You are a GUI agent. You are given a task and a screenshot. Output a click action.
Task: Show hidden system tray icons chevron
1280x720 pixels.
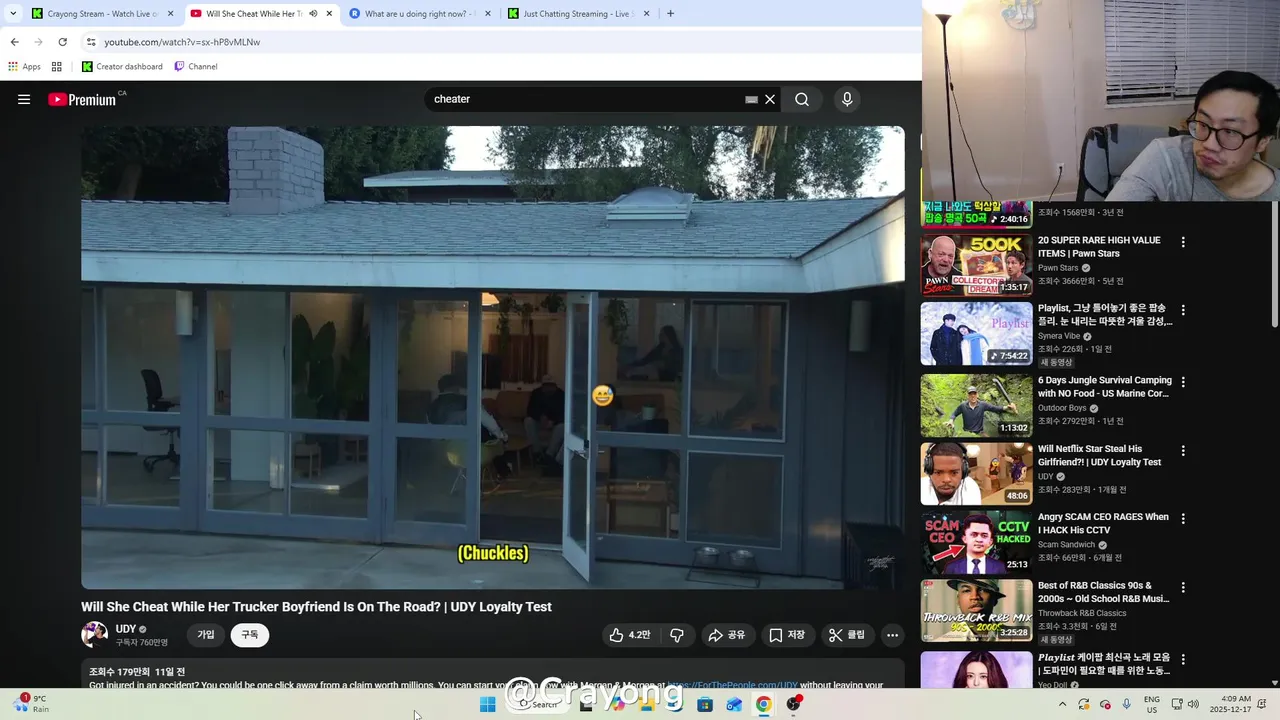coord(1062,704)
